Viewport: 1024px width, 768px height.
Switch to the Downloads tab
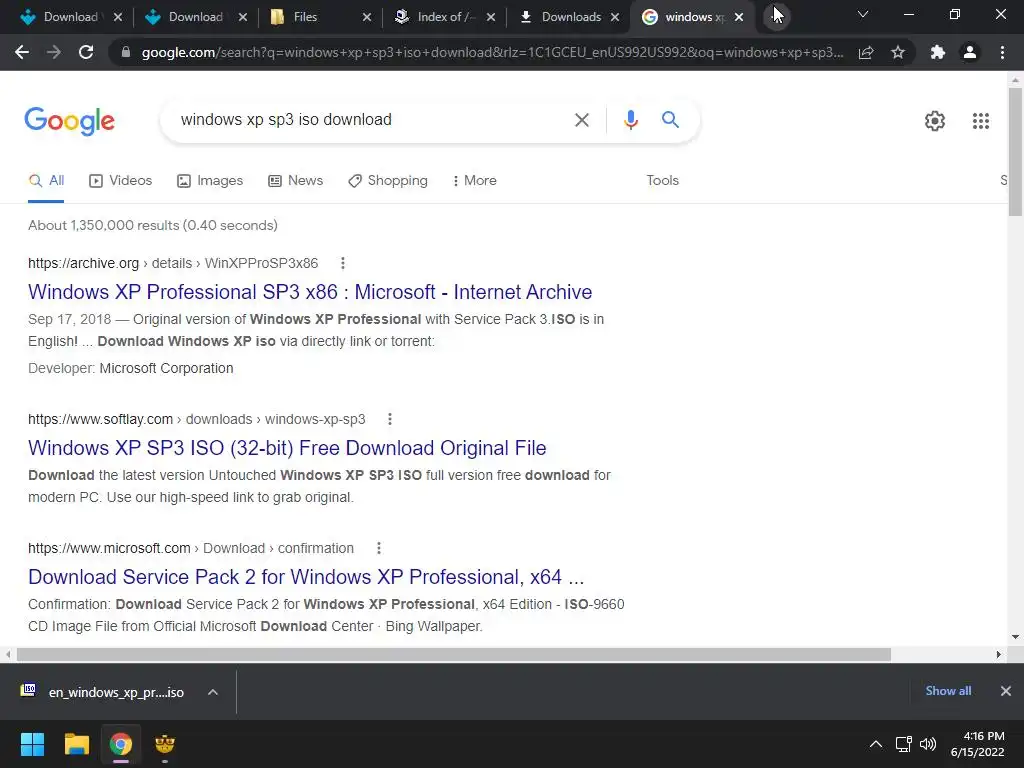[562, 17]
